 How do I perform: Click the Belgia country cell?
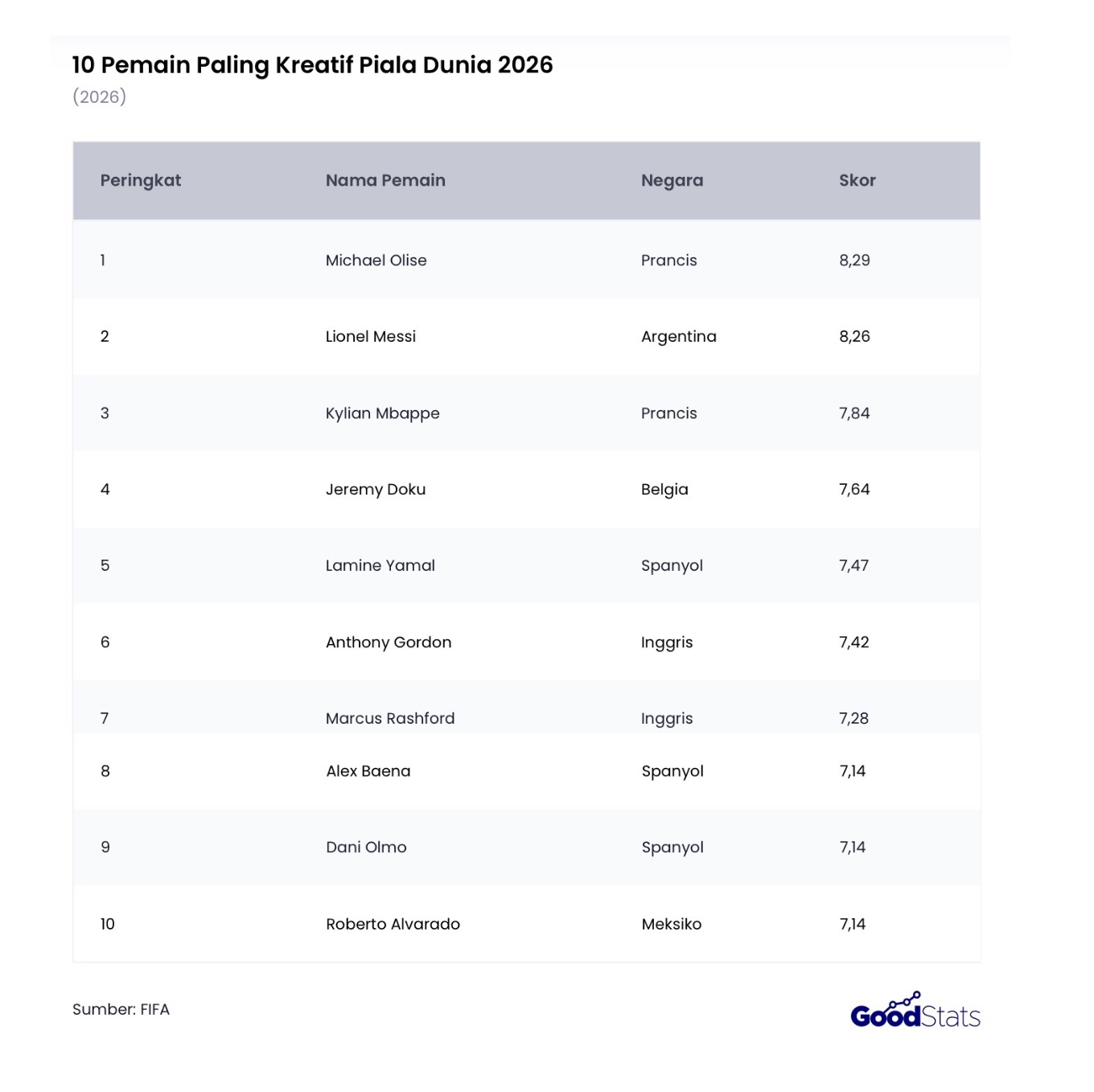click(x=664, y=489)
